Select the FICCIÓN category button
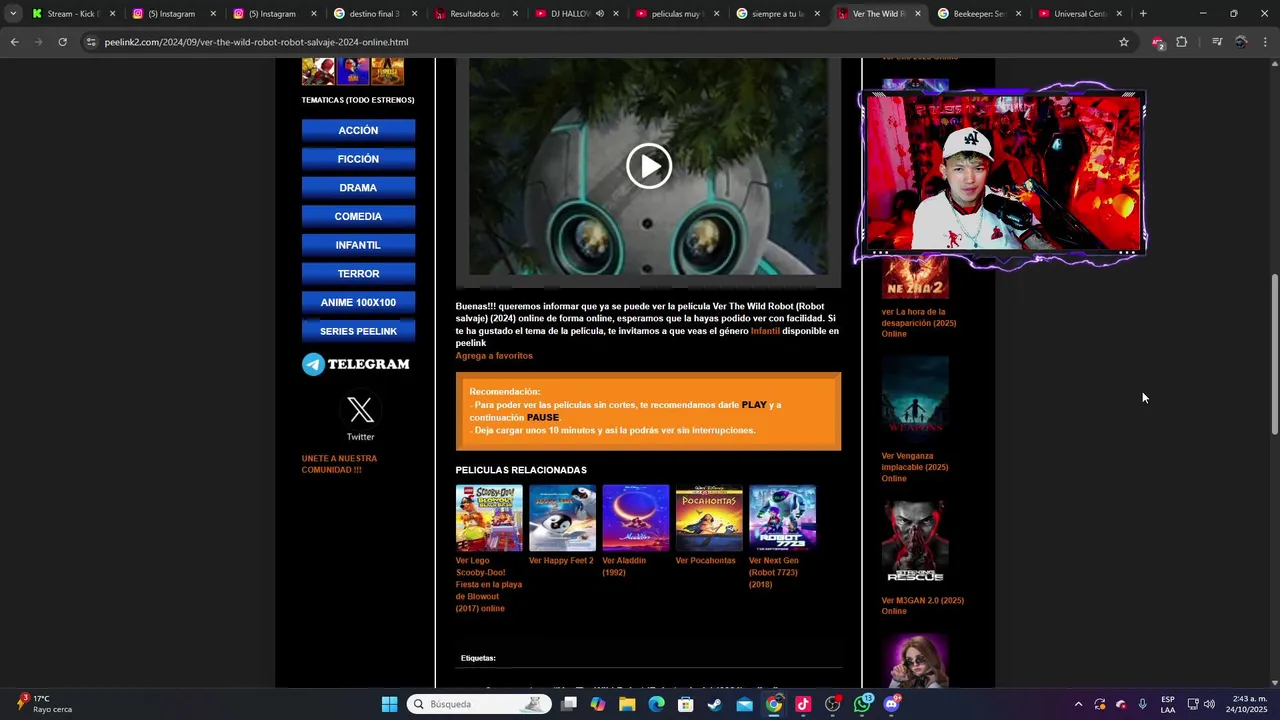Image resolution: width=1280 pixels, height=720 pixels. (358, 159)
